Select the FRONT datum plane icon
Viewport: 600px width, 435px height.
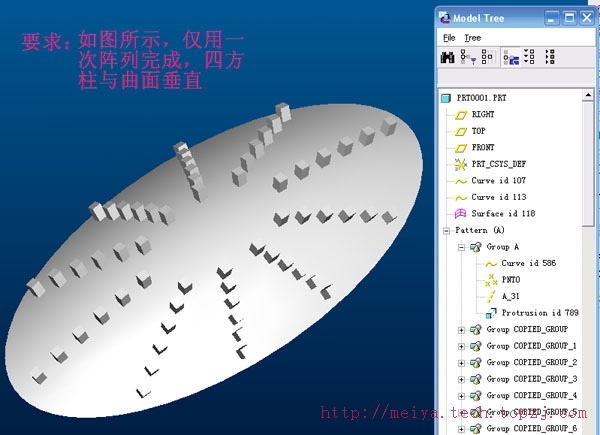click(x=461, y=148)
